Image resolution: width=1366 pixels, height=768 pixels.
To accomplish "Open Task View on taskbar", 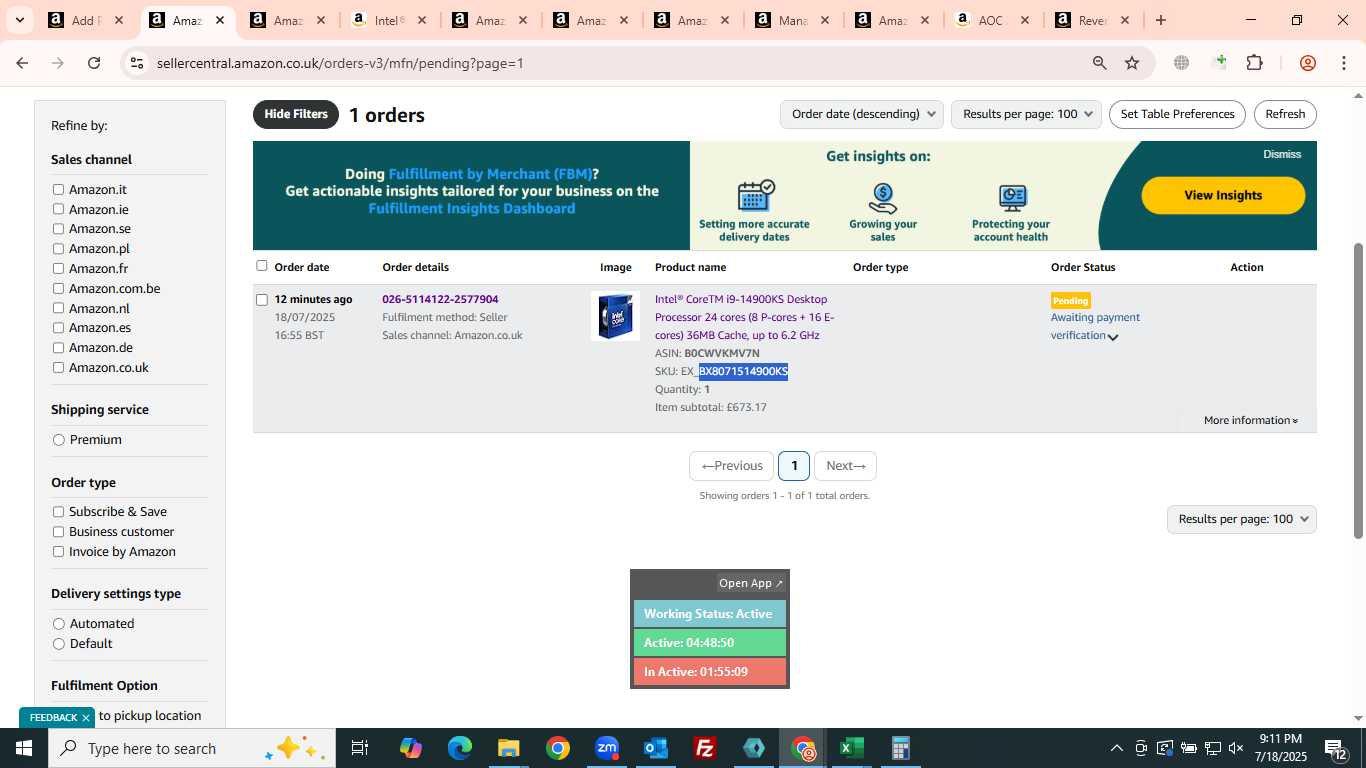I will (360, 748).
